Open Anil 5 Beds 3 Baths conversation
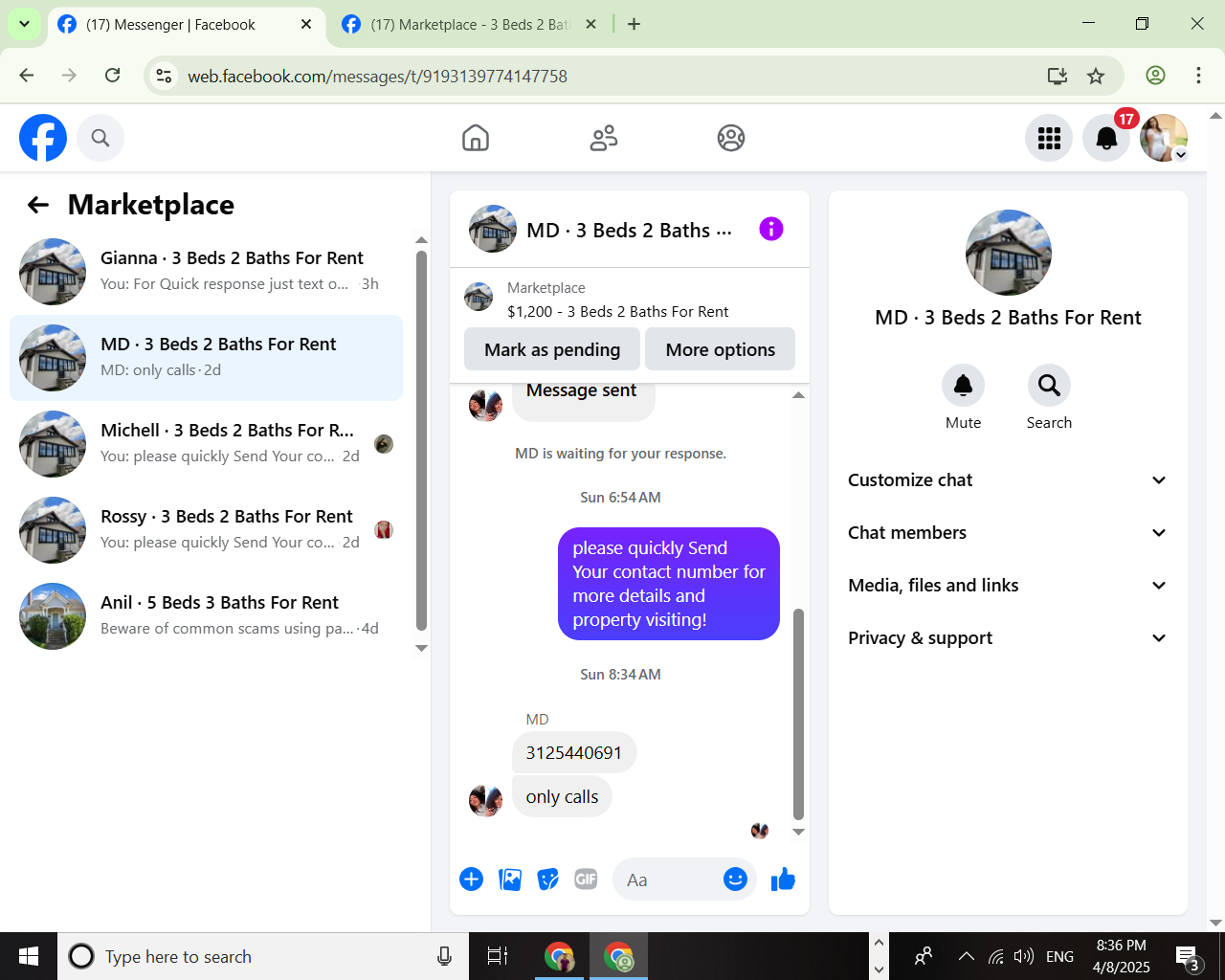The width and height of the screenshot is (1225, 980). [206, 615]
